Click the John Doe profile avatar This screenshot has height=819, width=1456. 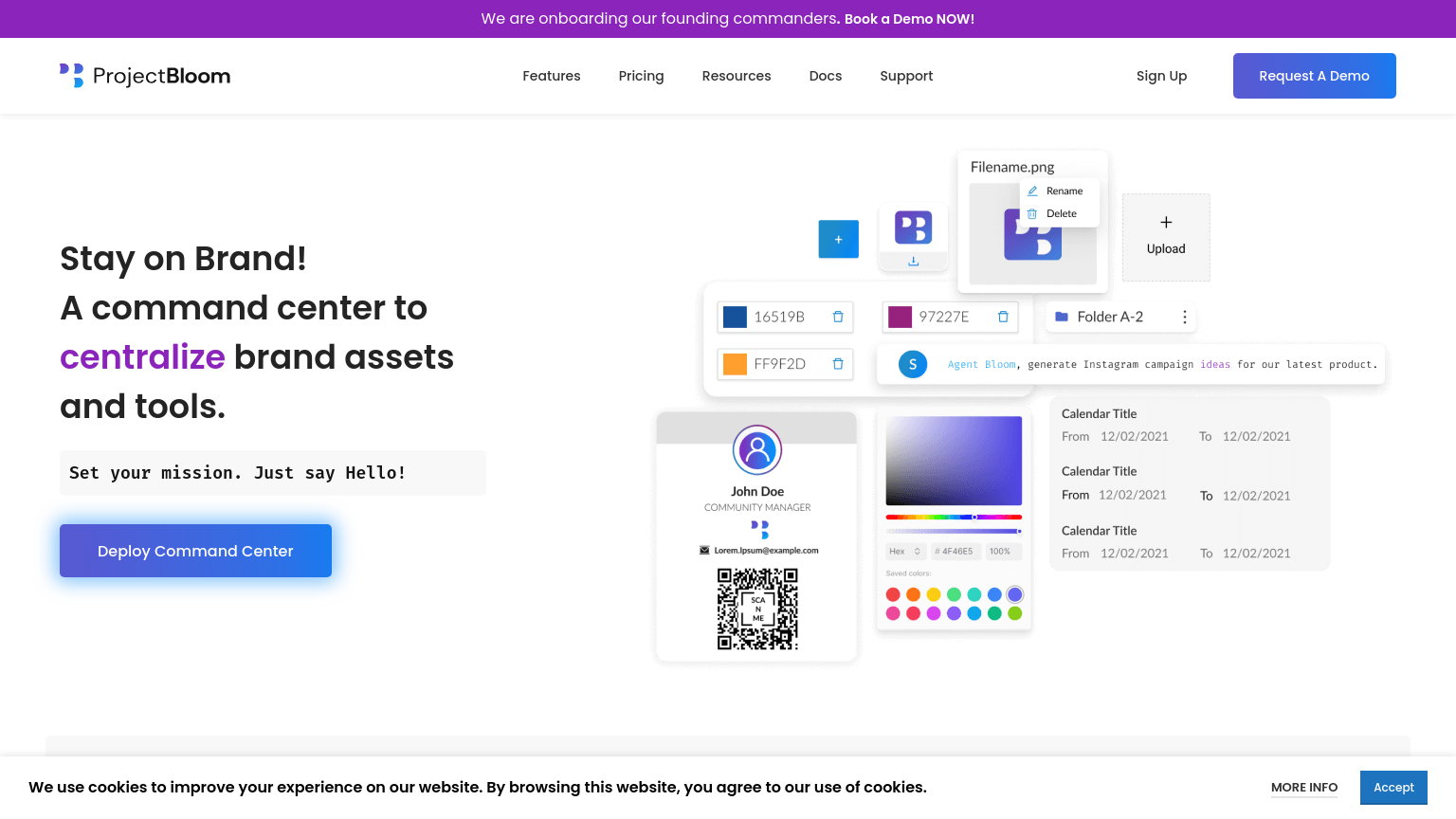tap(756, 449)
